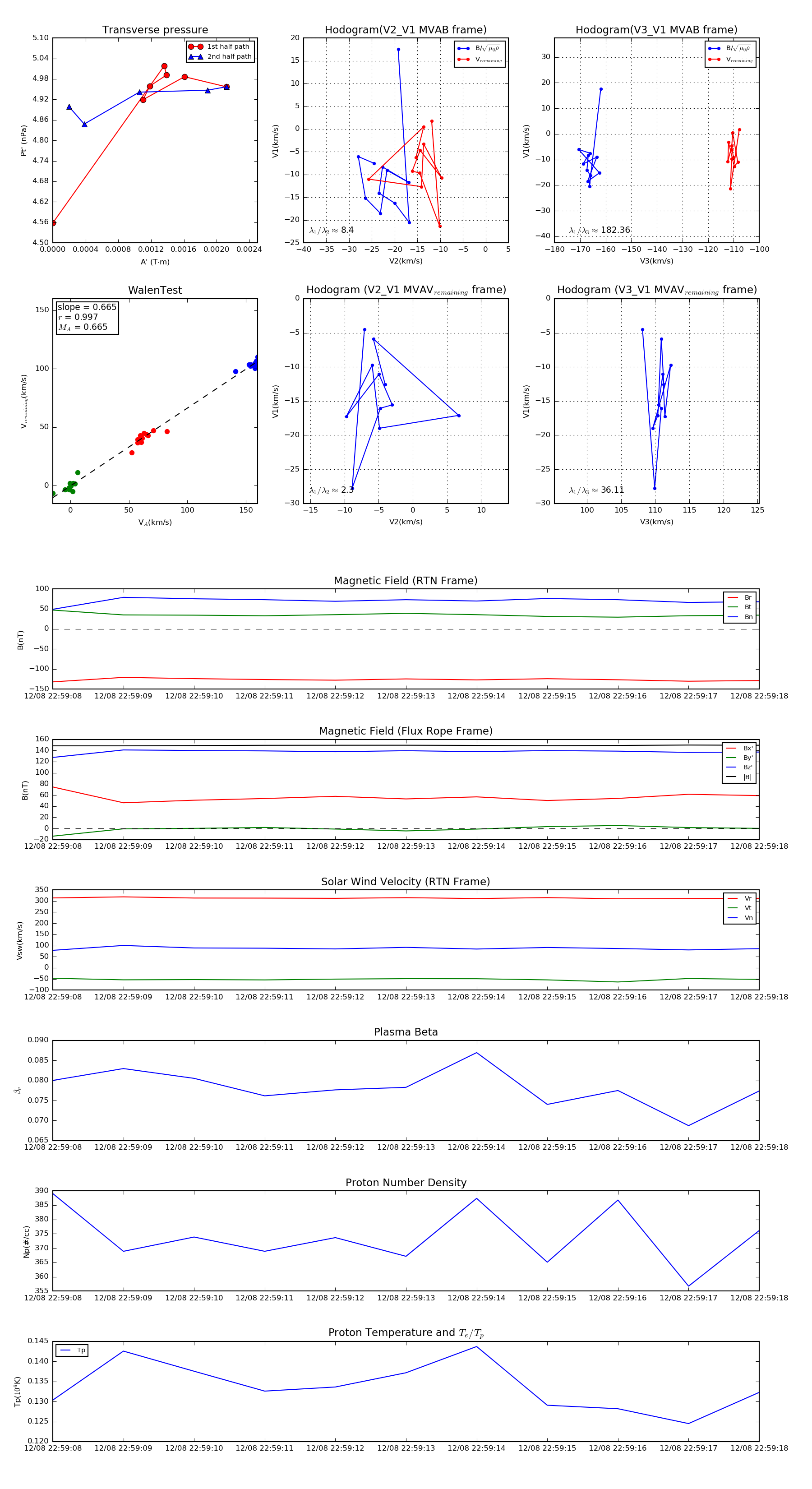Click the 'Hodogram(V2_V1 MVAB frame)' title
812x1489 pixels.
(406, 30)
